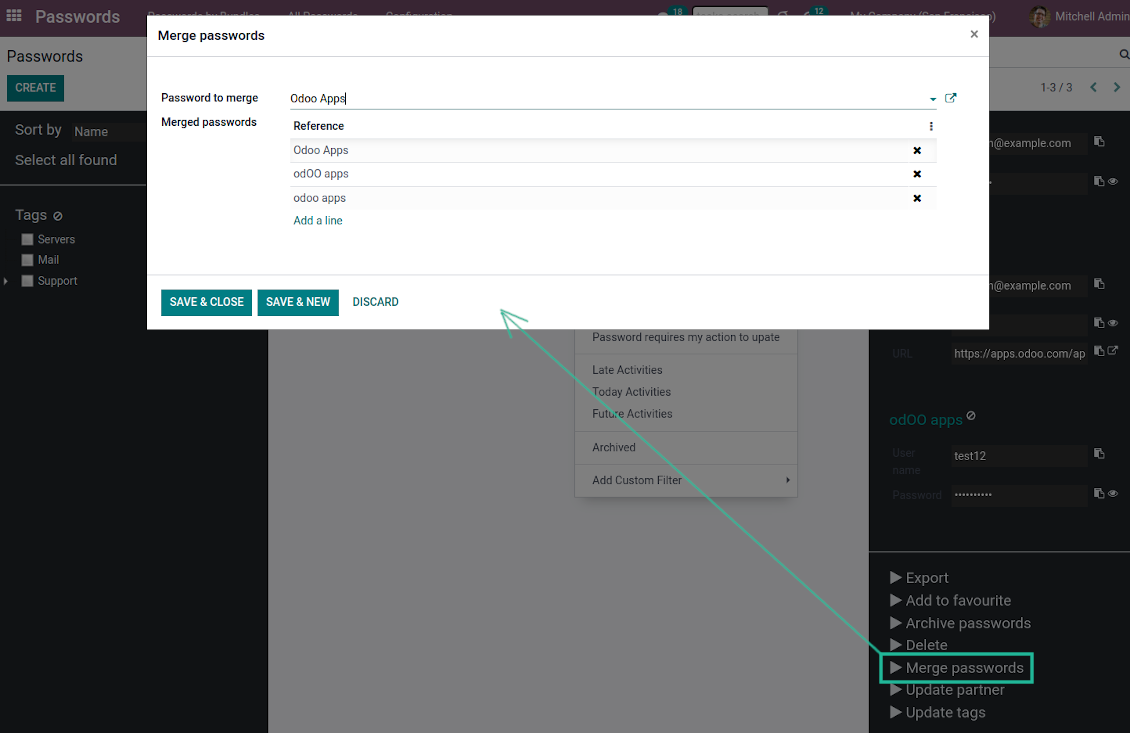1130x733 pixels.
Task: Tick the Support tag checkbox
Action: tap(27, 281)
